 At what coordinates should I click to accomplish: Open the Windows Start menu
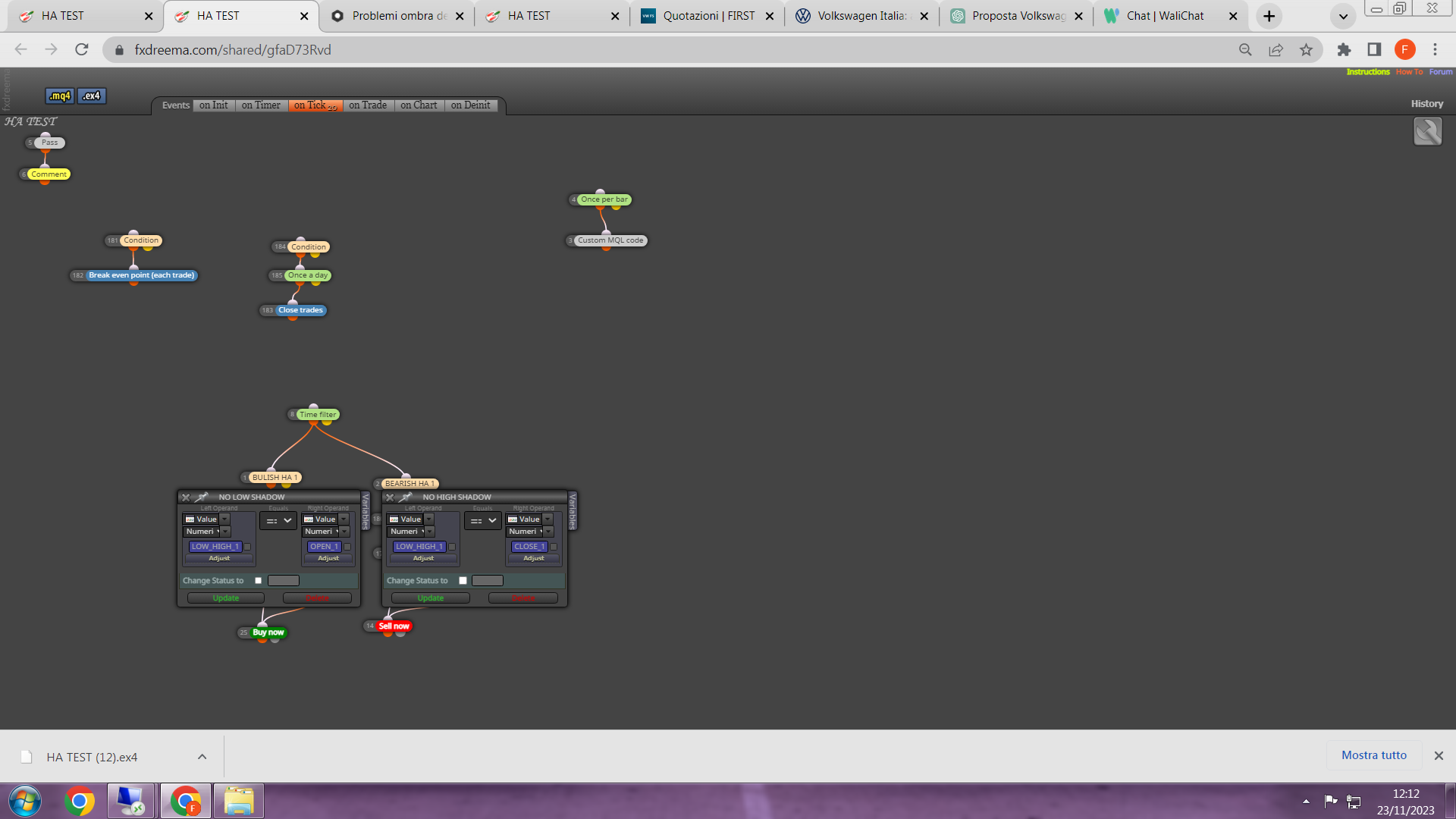25,802
